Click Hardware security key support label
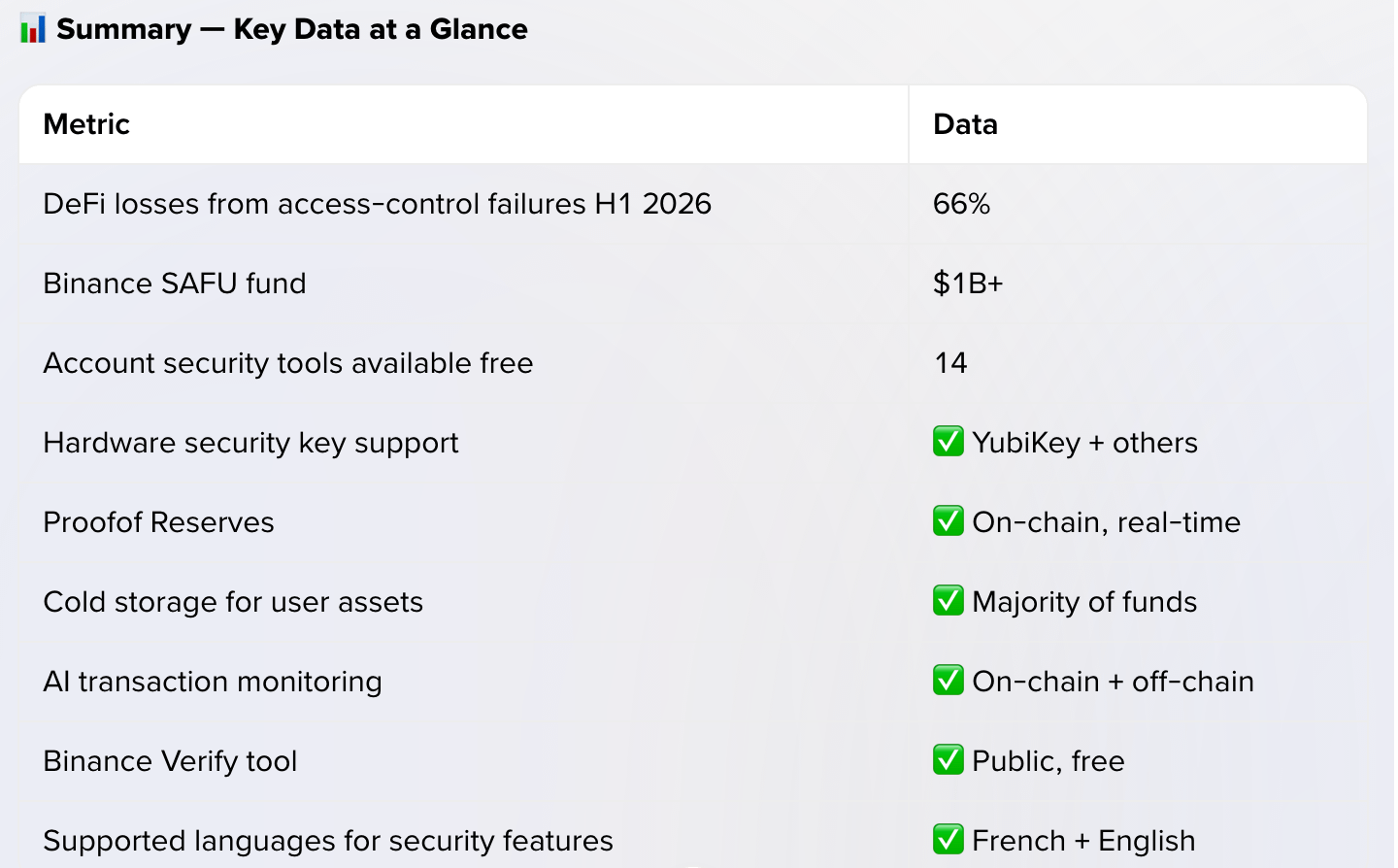This screenshot has width=1398, height=868. pos(250,443)
